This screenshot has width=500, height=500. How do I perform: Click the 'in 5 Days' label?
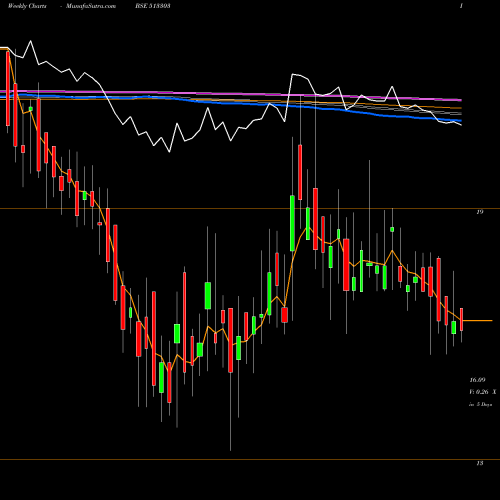click(480, 404)
